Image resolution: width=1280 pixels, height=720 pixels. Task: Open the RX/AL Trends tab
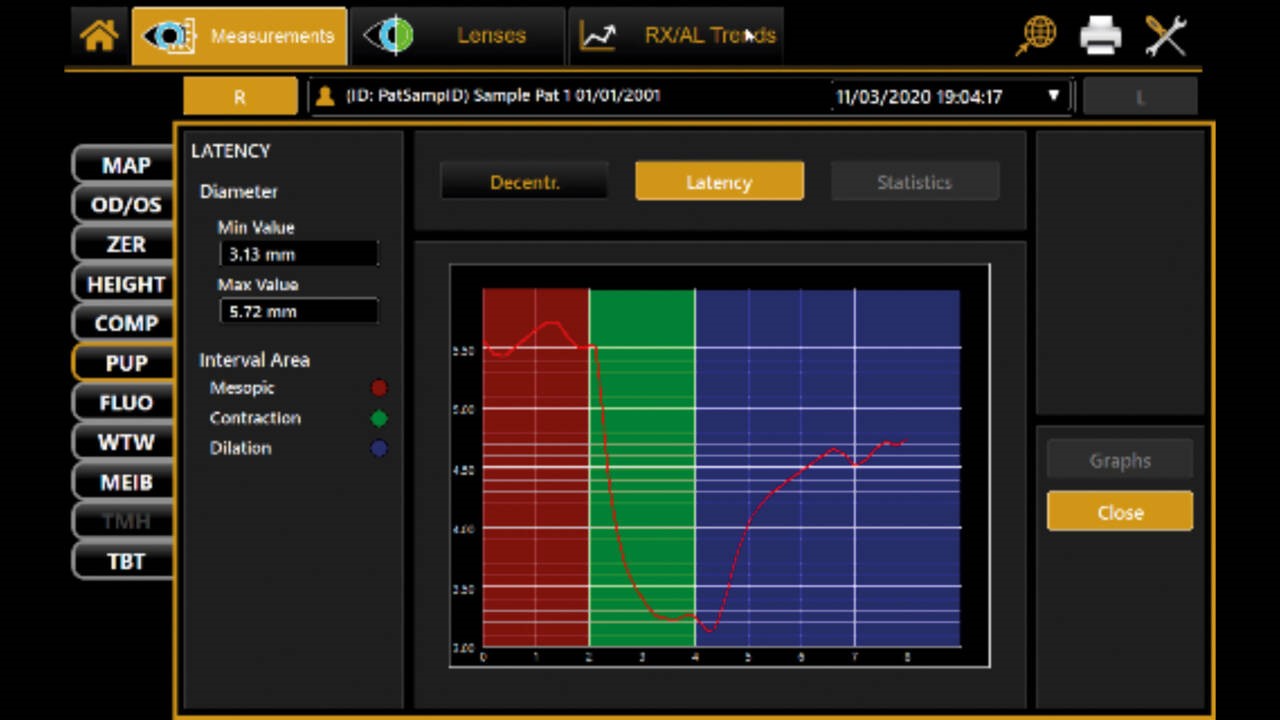[x=676, y=36]
